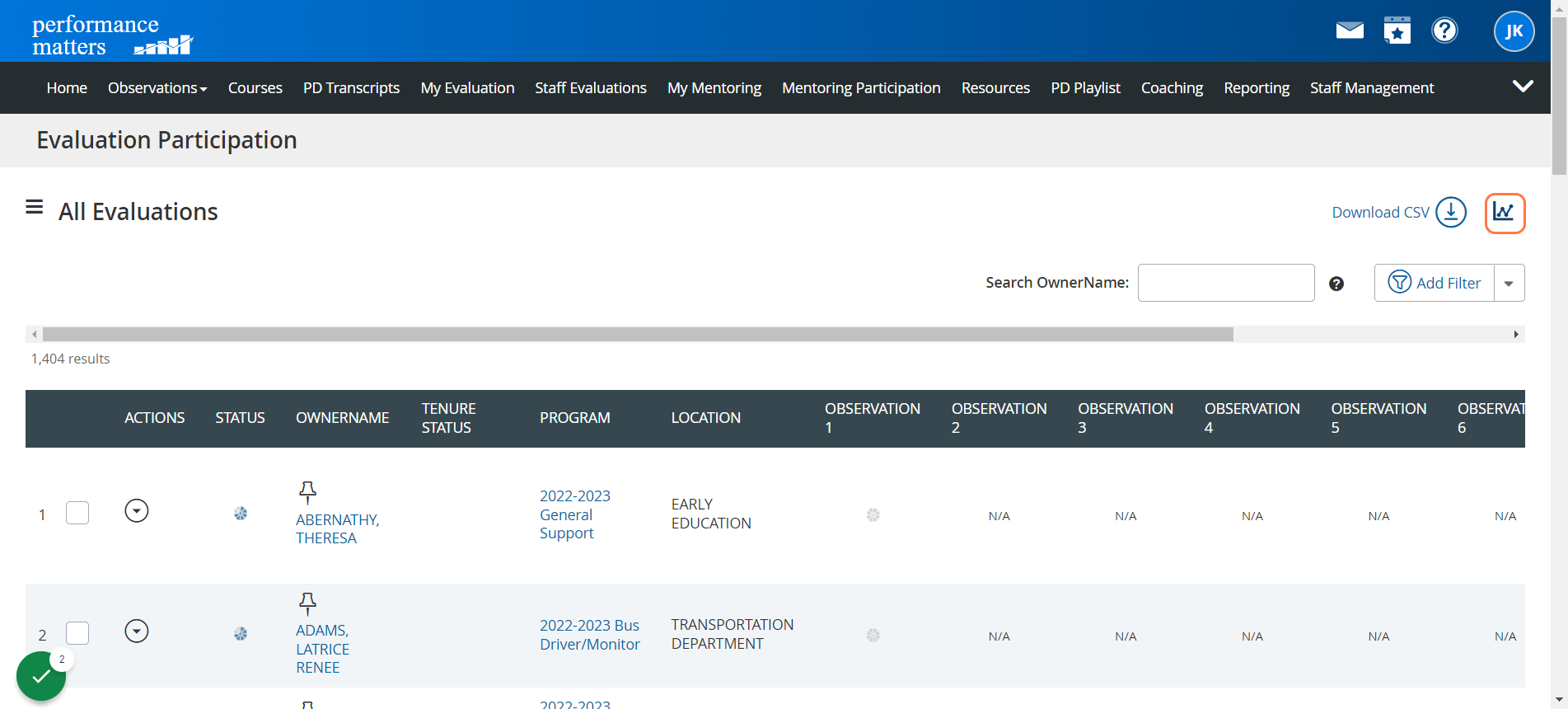Image resolution: width=1568 pixels, height=709 pixels.
Task: Click the green checkmark badge button
Action: [x=41, y=676]
